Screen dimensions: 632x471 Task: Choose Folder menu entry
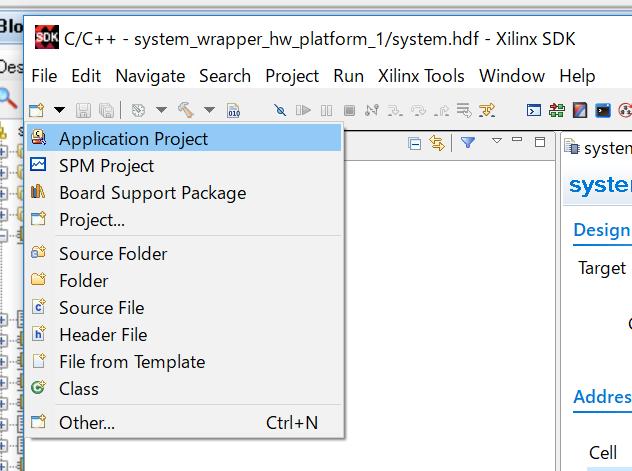pyautogui.click(x=184, y=280)
